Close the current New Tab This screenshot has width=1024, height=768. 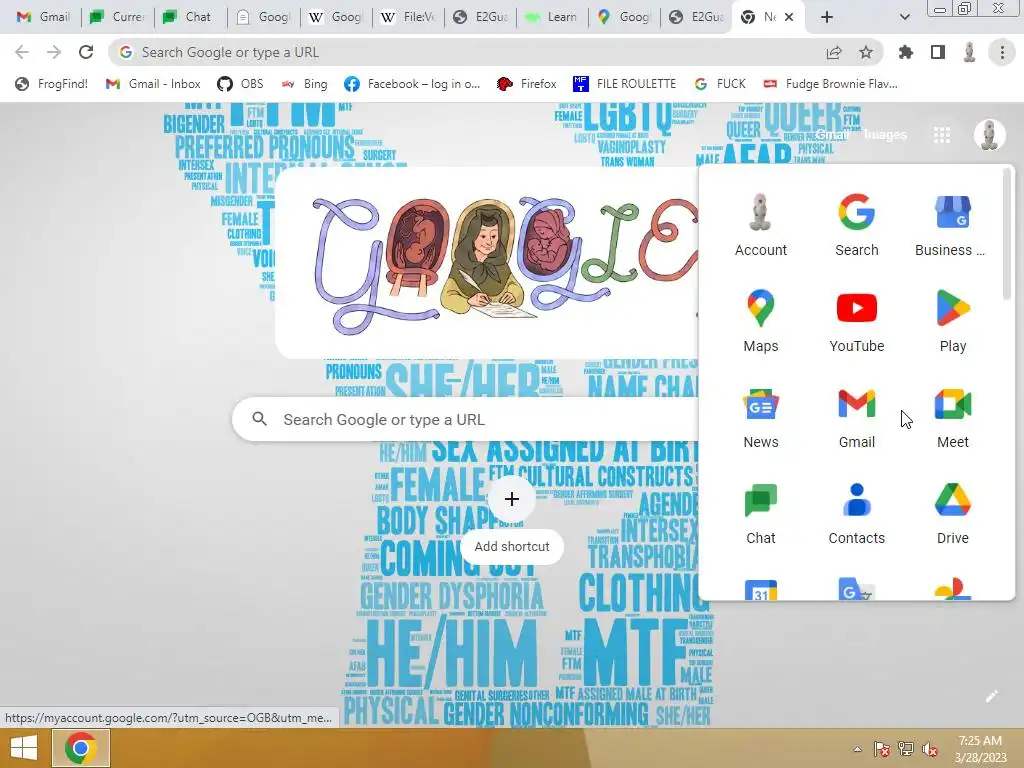click(789, 17)
